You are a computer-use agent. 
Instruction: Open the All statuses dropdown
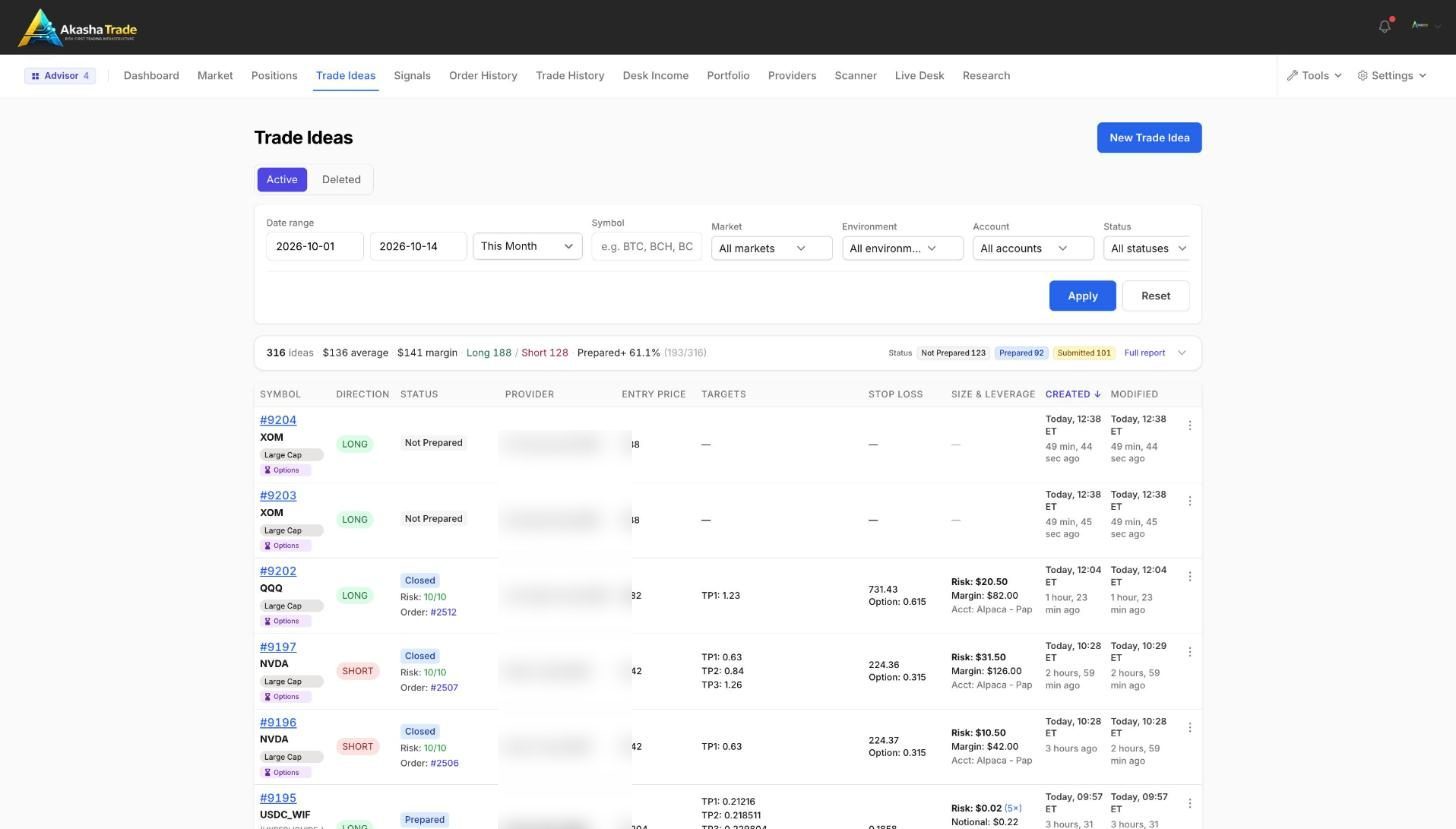(x=1148, y=248)
